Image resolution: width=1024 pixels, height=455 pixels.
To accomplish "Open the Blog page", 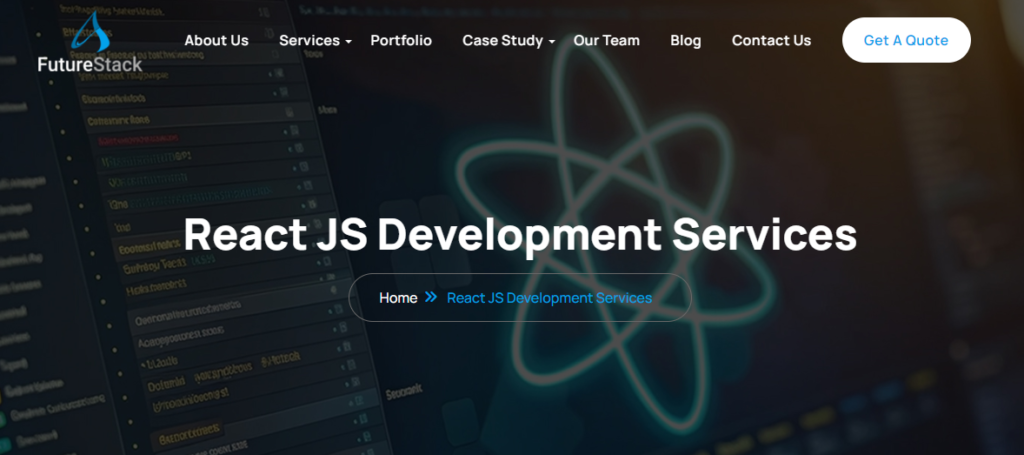I will pyautogui.click(x=686, y=40).
